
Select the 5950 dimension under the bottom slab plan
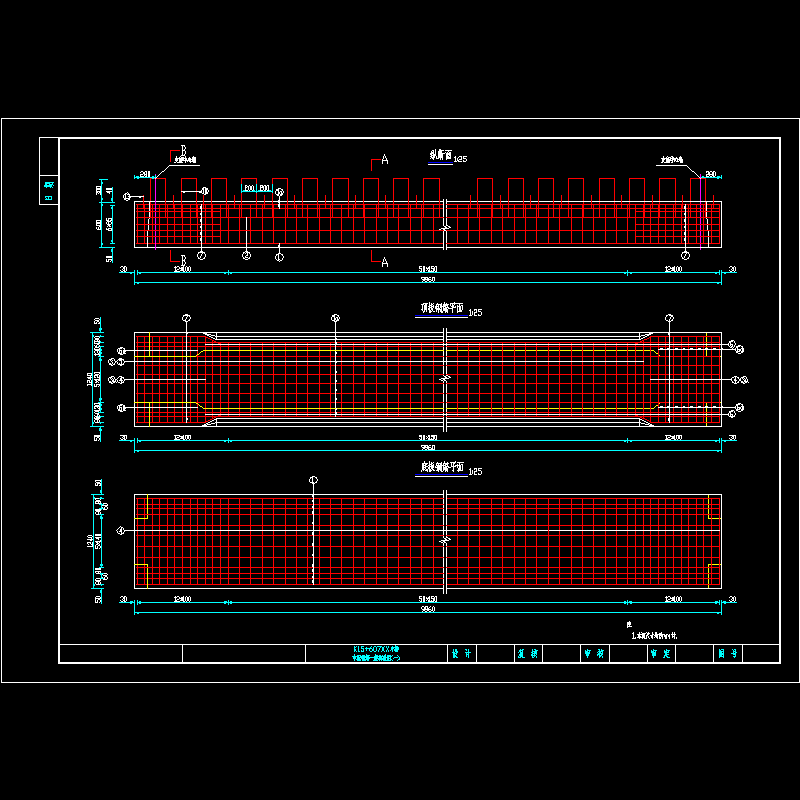[x=428, y=610]
